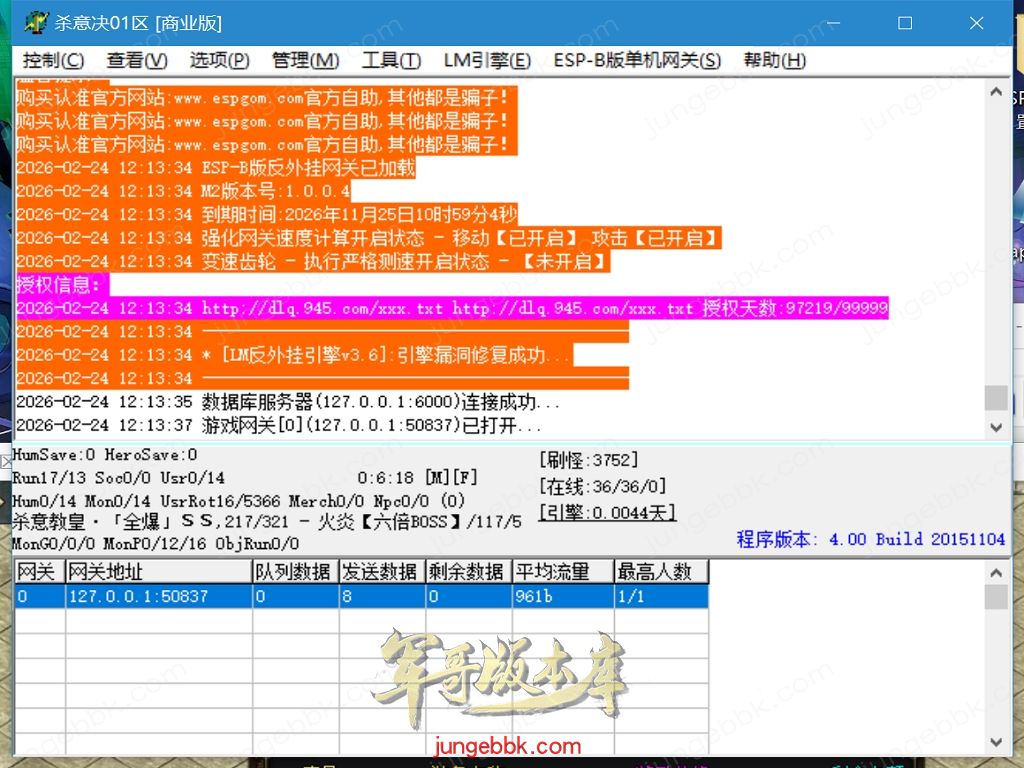Click the log panel scrollbar thumb

[995, 397]
